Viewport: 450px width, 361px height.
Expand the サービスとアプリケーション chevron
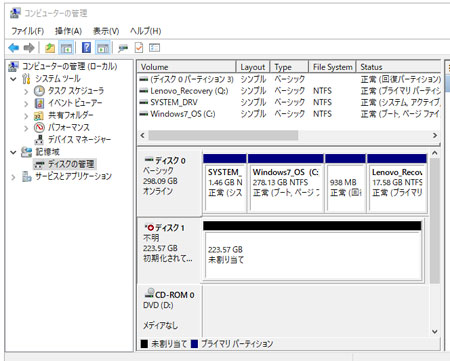coord(13,177)
